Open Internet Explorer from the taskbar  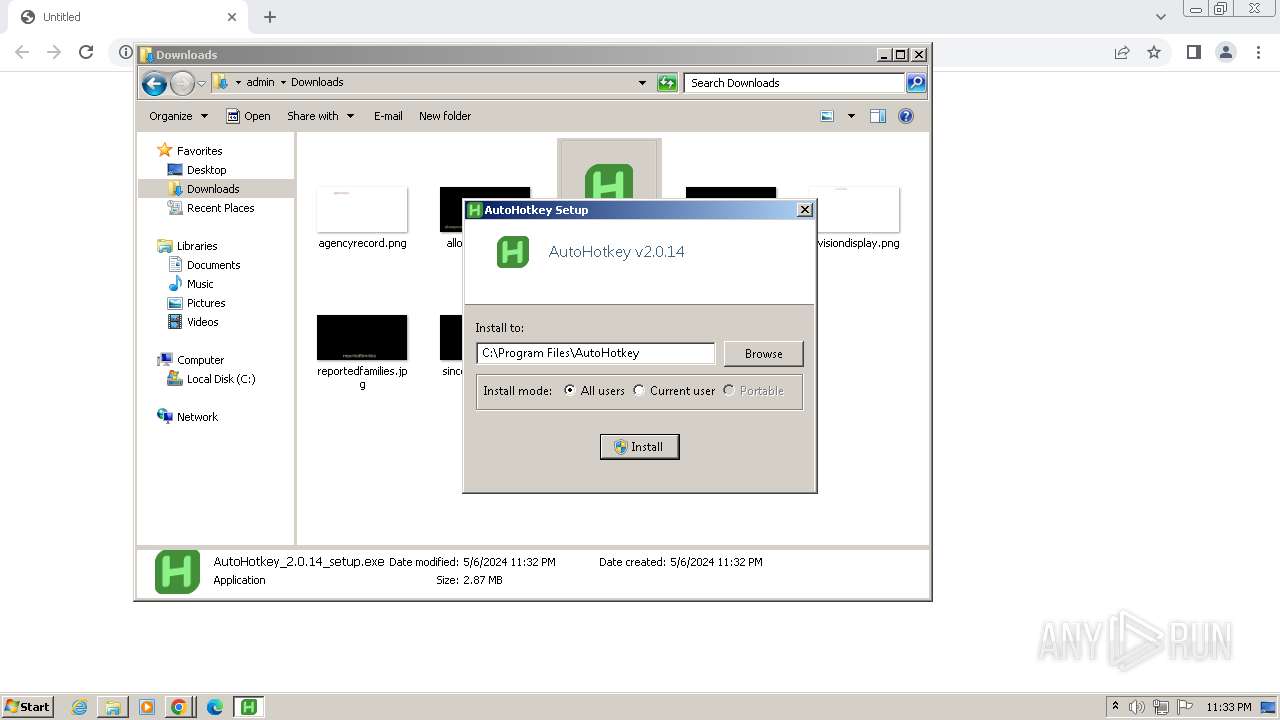pyautogui.click(x=80, y=707)
